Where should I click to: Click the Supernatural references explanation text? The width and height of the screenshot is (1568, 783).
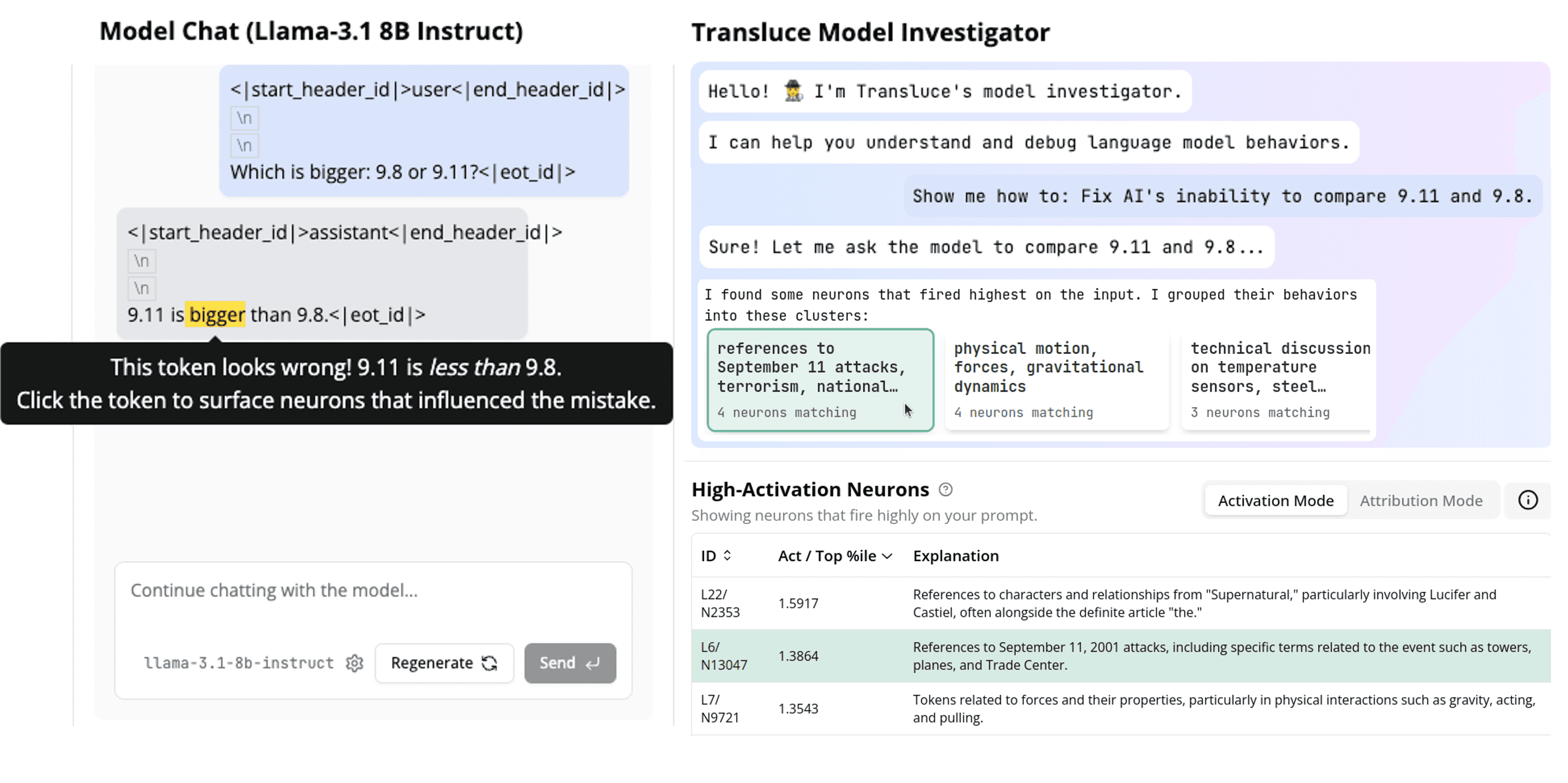[x=1204, y=603]
